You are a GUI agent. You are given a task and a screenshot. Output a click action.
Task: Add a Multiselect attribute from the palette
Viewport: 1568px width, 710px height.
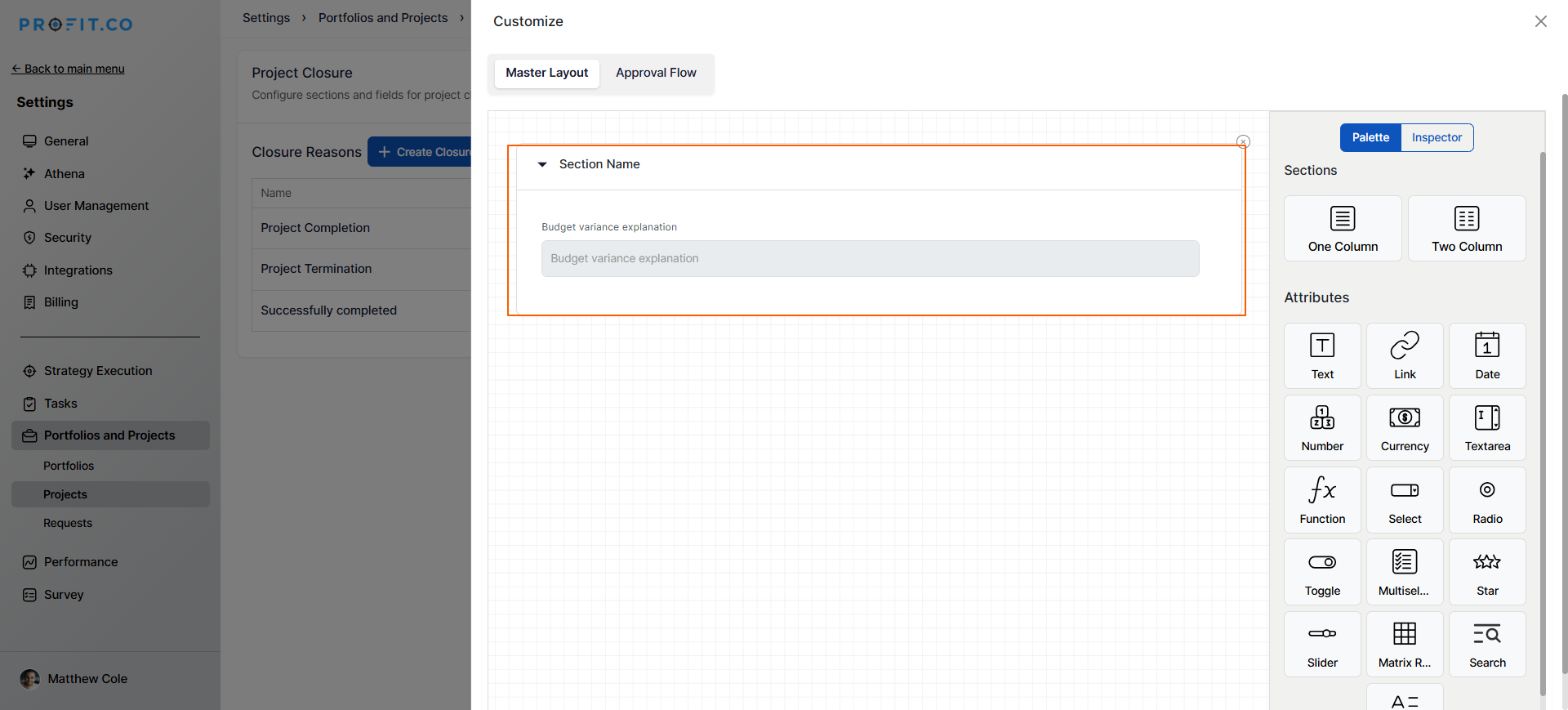coord(1405,572)
